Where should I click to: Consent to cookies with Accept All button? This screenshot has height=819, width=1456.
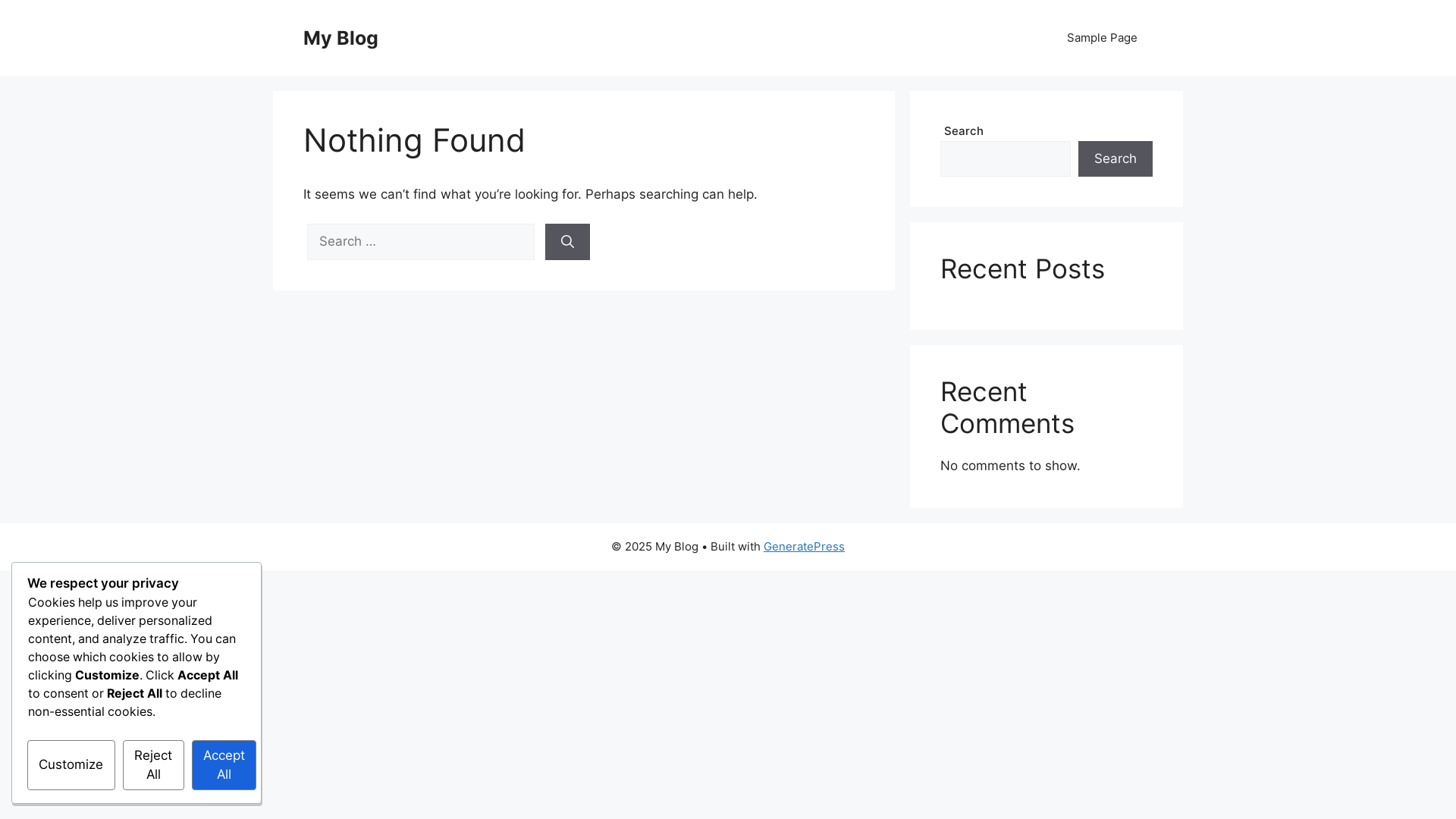pos(224,765)
